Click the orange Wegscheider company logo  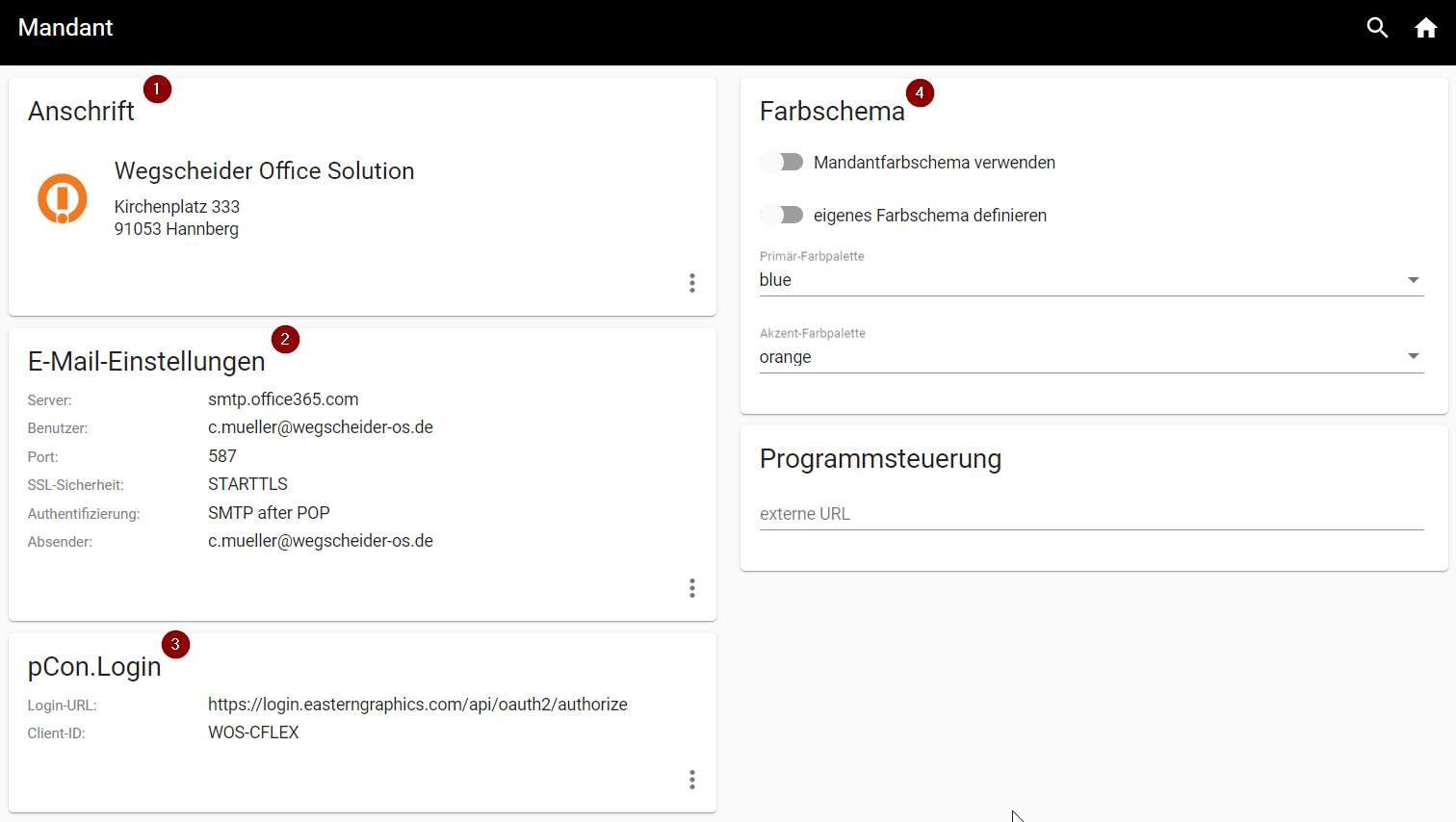(x=63, y=198)
